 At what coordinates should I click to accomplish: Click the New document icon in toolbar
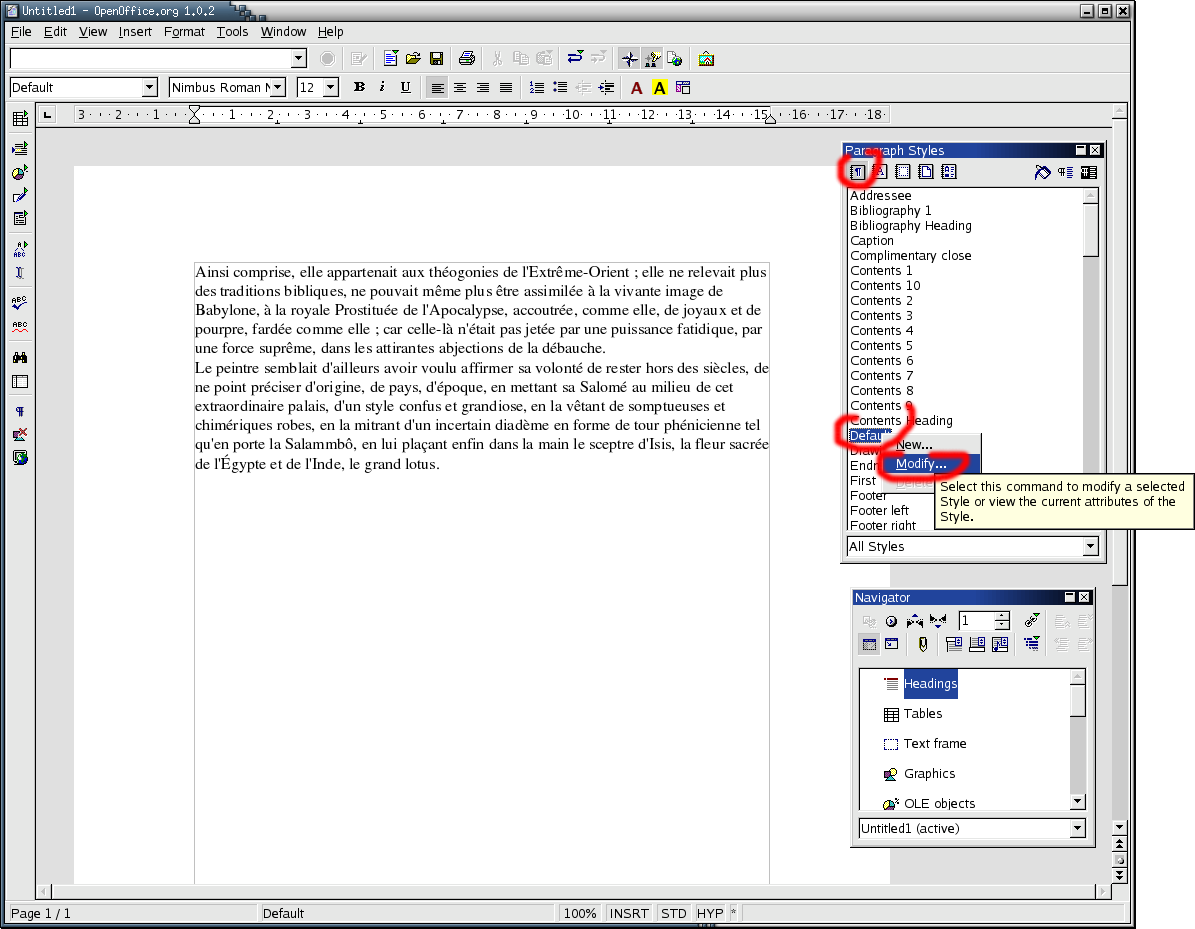click(390, 59)
